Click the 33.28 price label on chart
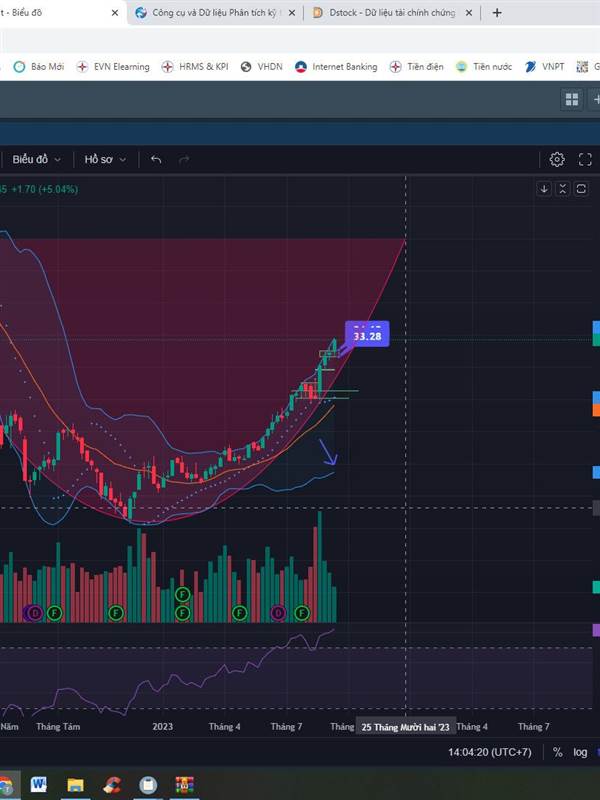This screenshot has height=800, width=600. [x=367, y=335]
